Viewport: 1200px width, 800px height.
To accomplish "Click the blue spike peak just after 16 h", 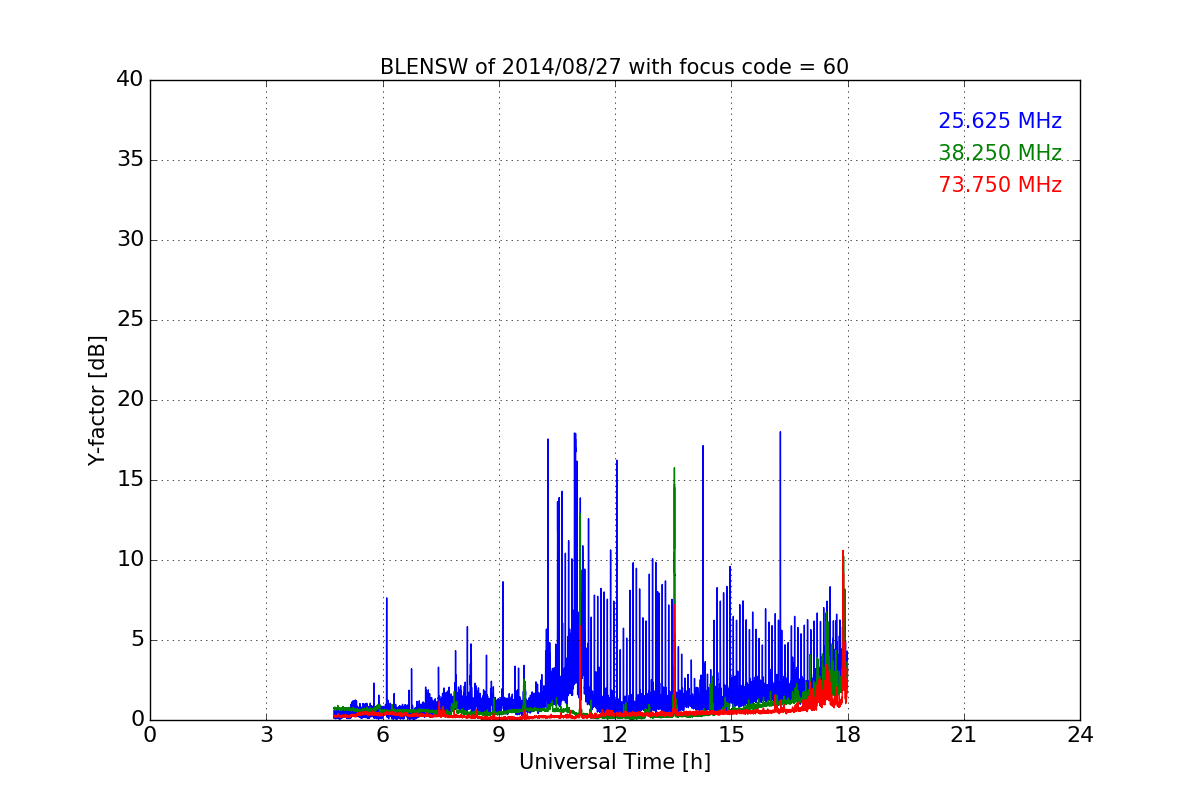I will tap(780, 433).
